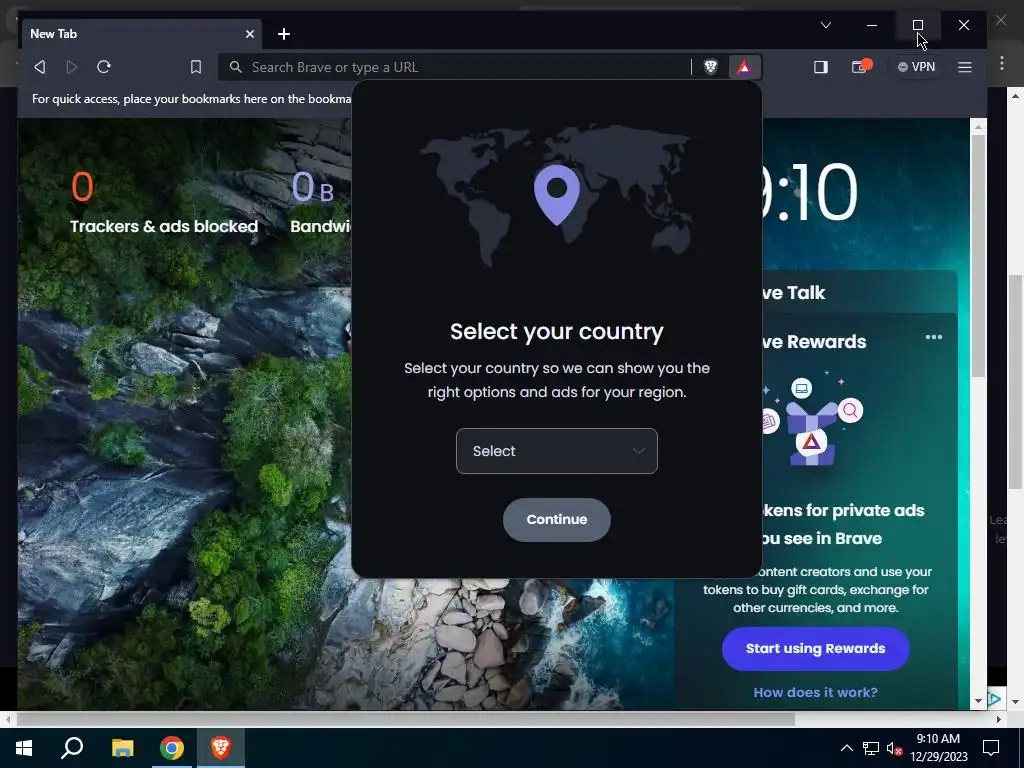Click the horizontal scrollbar right arrow
1024x768 pixels.
999,719
